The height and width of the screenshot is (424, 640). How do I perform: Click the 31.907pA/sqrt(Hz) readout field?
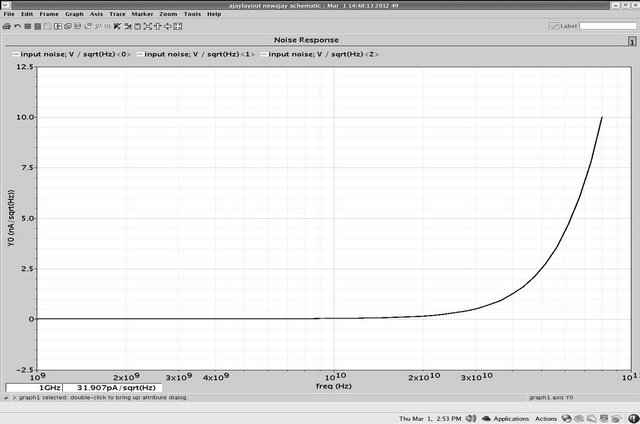pyautogui.click(x=113, y=388)
